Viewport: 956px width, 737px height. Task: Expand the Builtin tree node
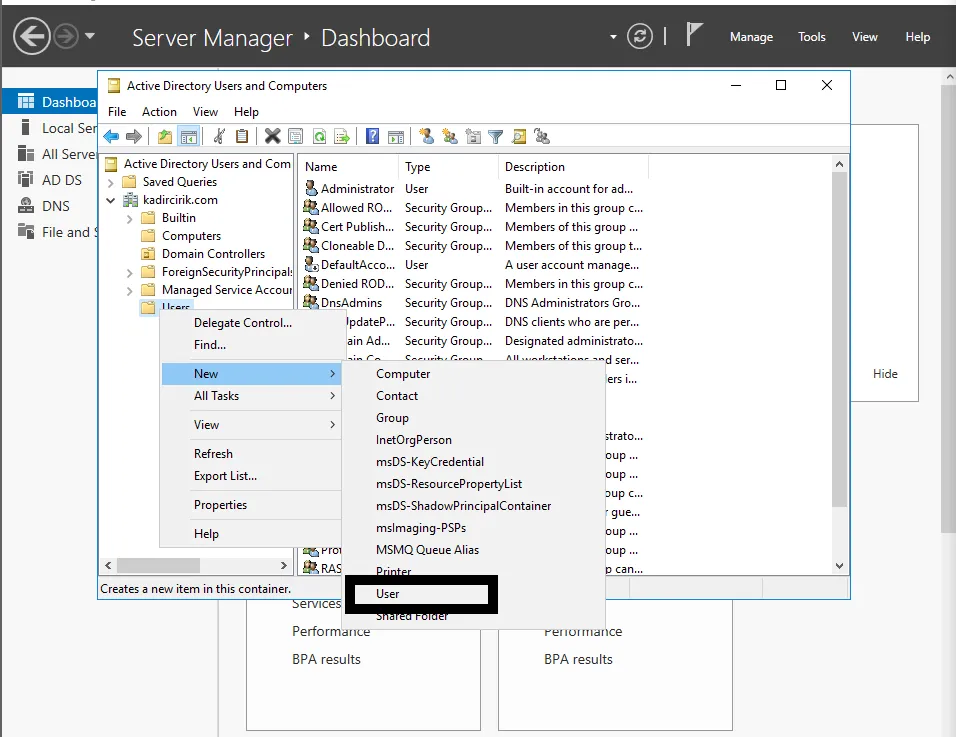tap(129, 218)
